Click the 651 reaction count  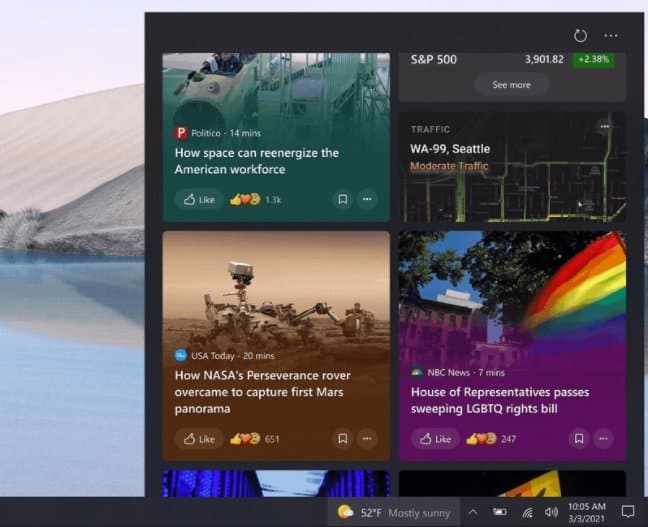pyautogui.click(x=272, y=439)
